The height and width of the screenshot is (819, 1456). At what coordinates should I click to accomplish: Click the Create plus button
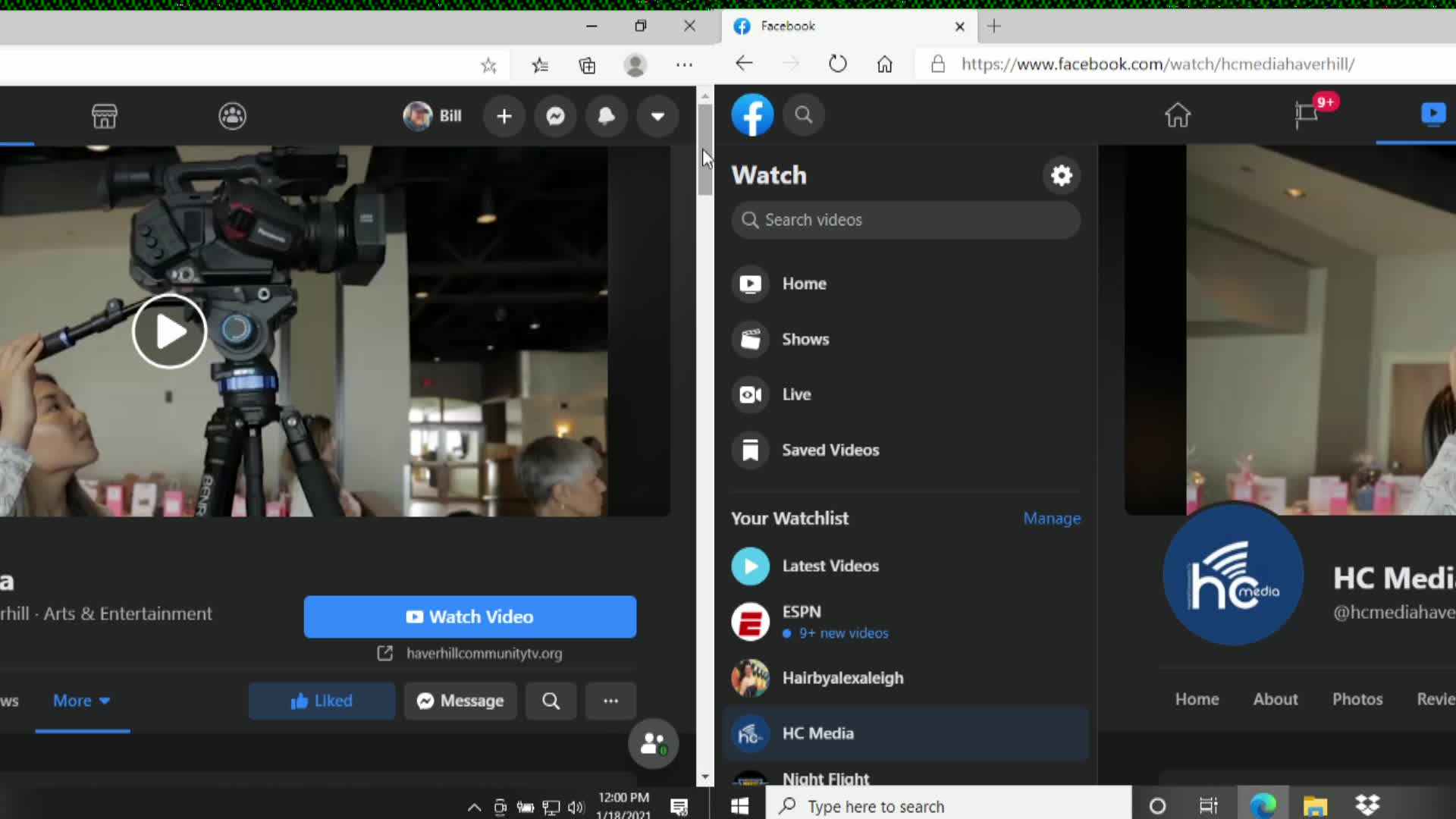504,116
